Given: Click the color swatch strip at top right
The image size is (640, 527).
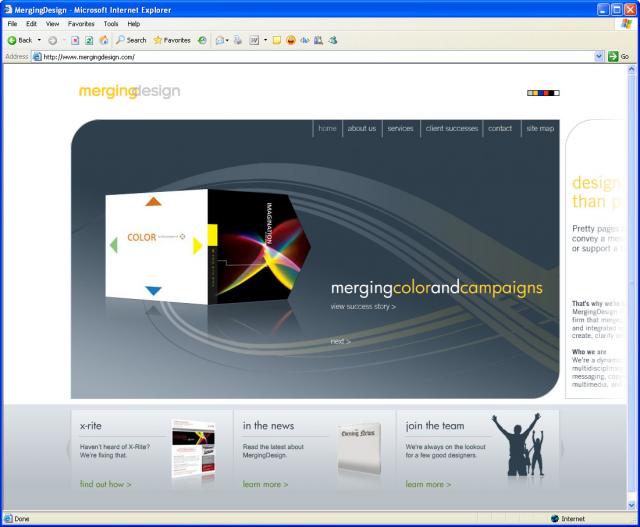Looking at the screenshot, I should click(x=543, y=93).
